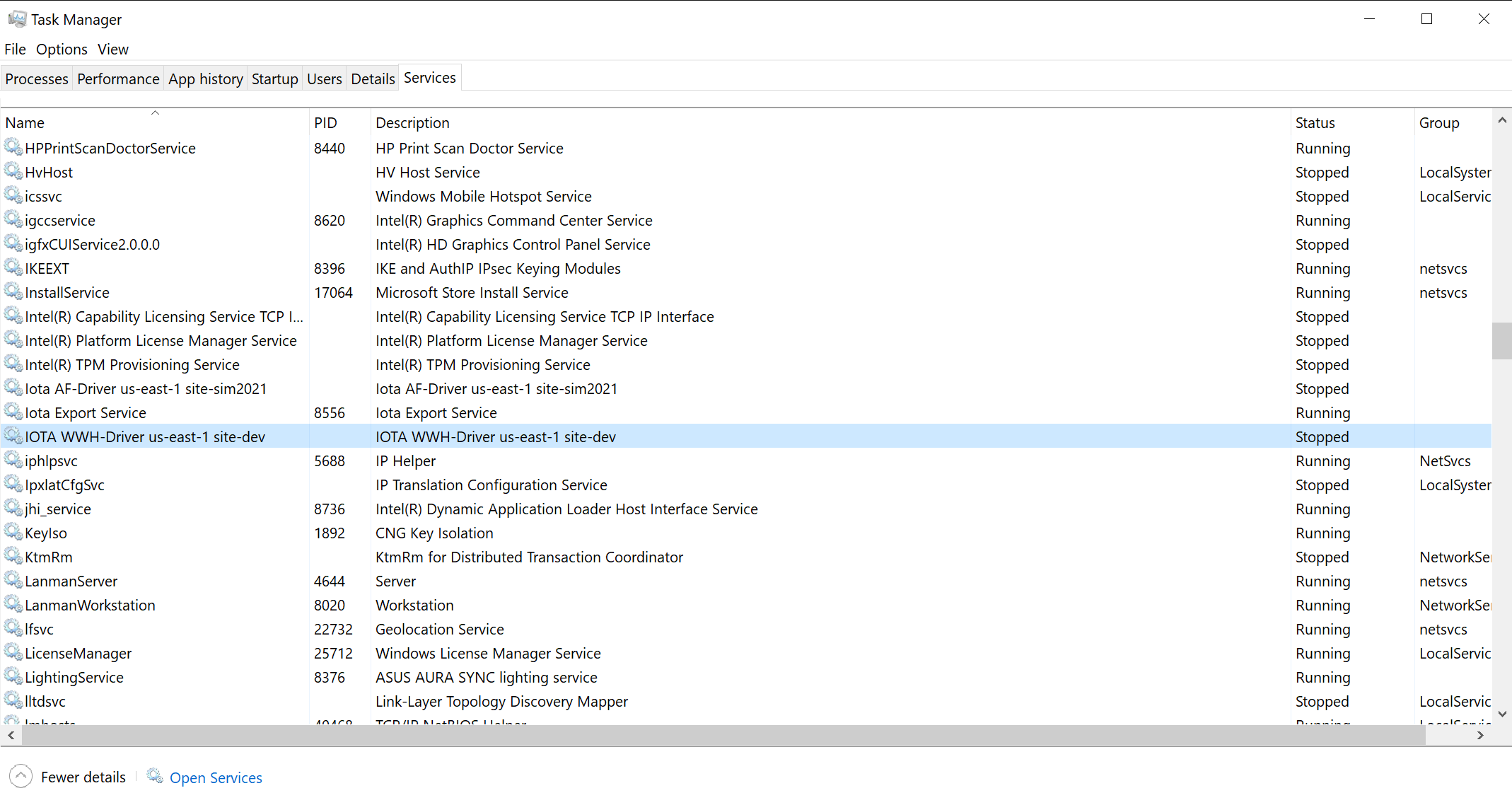Screen dimensions: 1512x805
Task: Select PID 25712 of LicenseManager
Action: point(333,653)
